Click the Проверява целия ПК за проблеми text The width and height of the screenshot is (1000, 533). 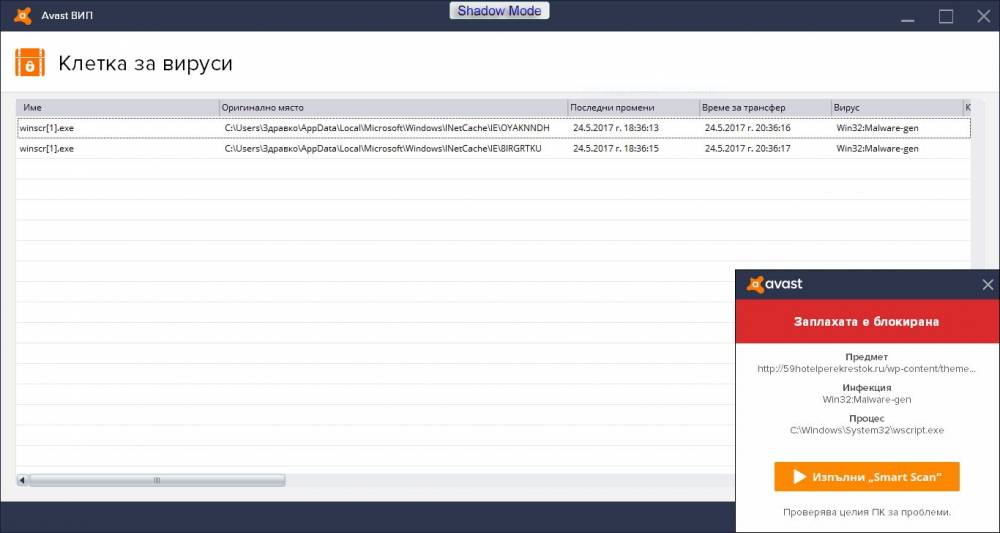coord(867,512)
